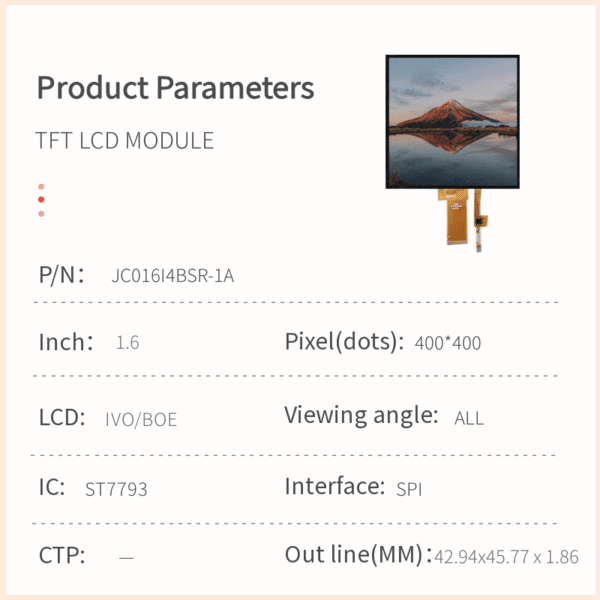Click the P/N label
This screenshot has height=600, width=600.
pos(60,275)
